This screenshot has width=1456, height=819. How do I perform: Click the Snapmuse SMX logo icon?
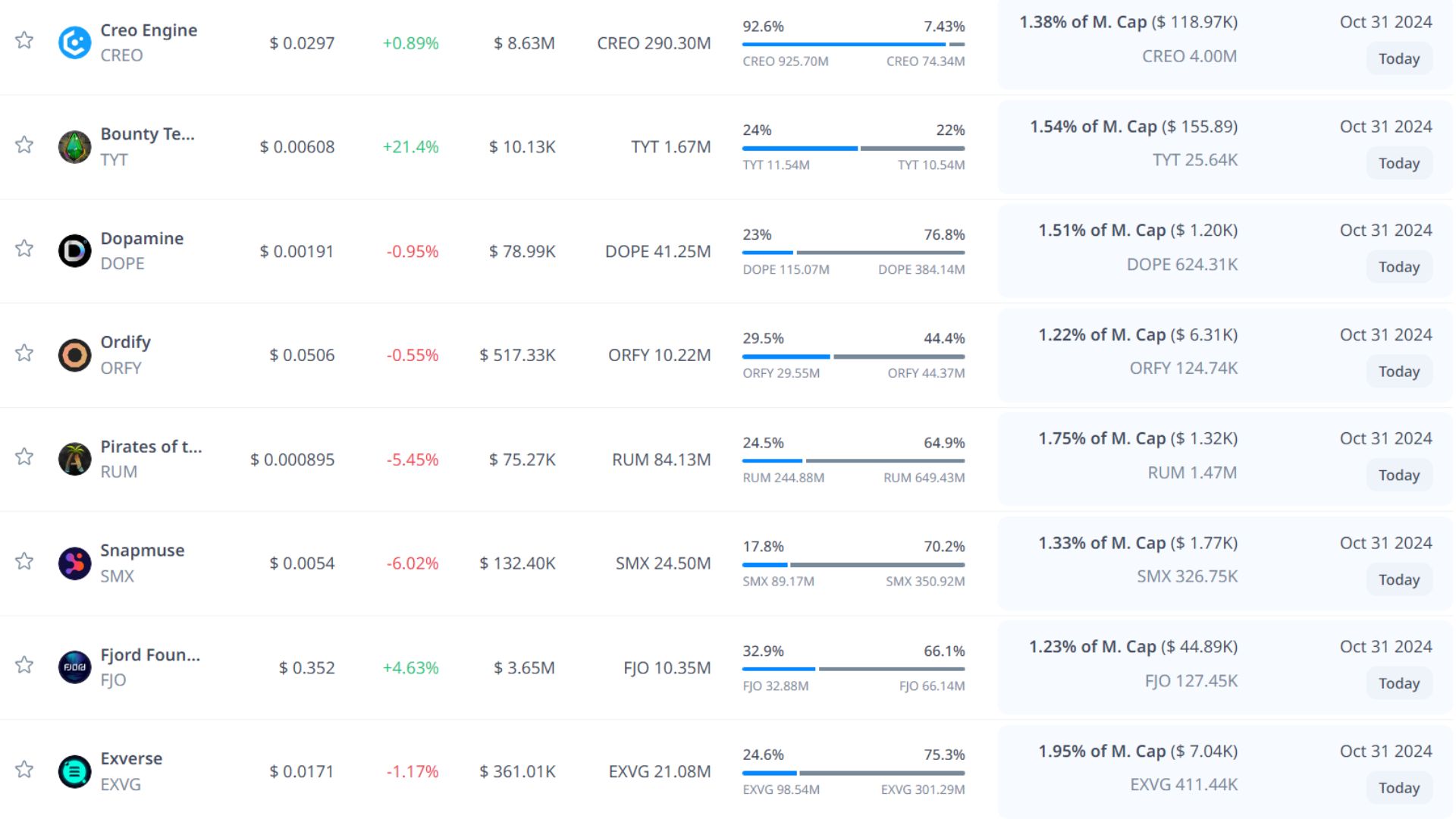[x=74, y=563]
